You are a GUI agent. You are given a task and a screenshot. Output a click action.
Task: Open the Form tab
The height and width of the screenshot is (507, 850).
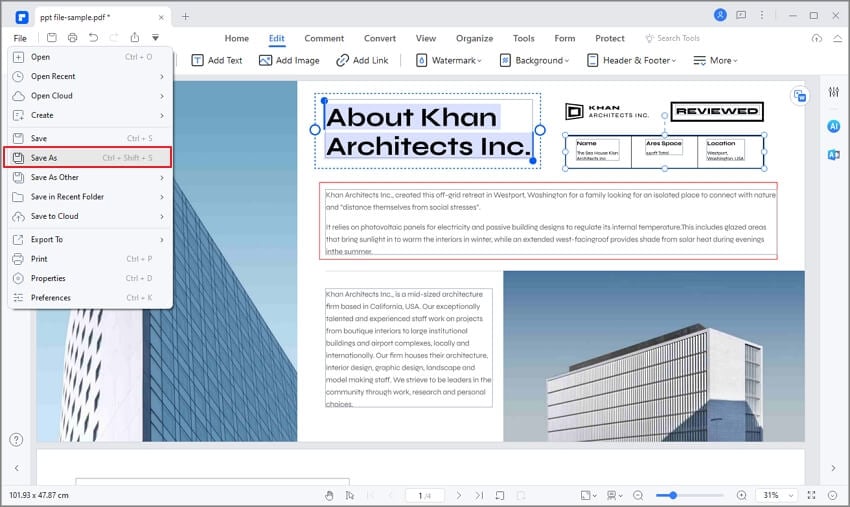565,38
